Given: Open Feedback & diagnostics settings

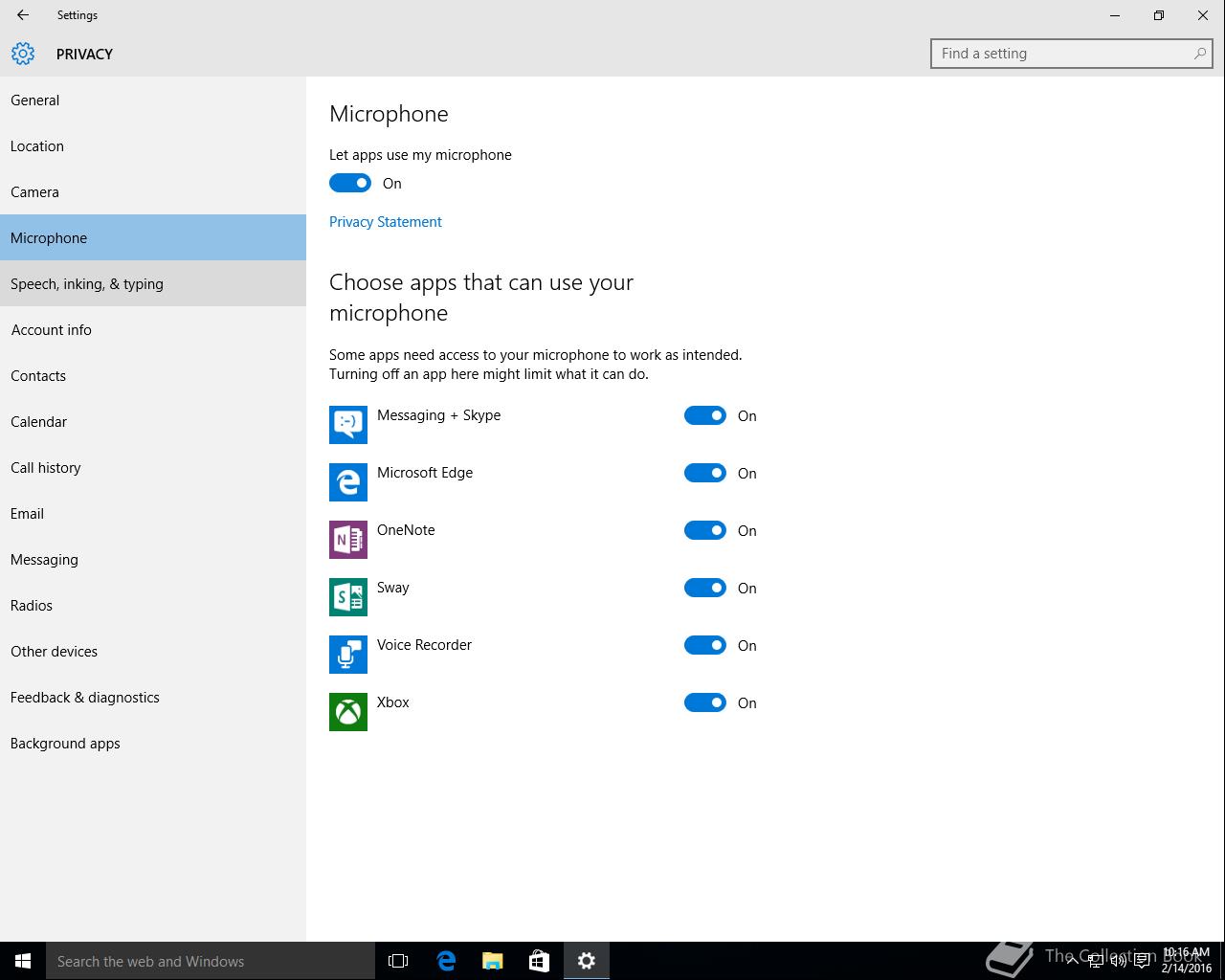Looking at the screenshot, I should [153, 697].
